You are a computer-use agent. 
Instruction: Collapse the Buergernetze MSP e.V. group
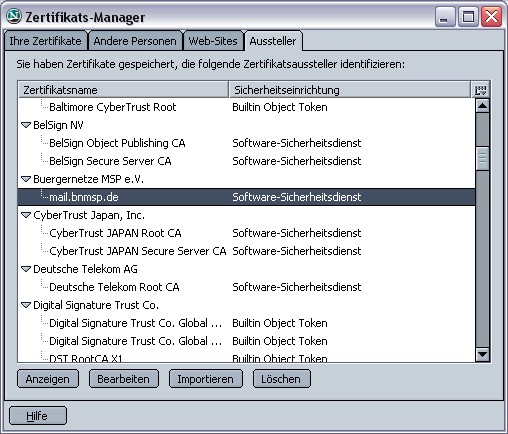pos(26,179)
